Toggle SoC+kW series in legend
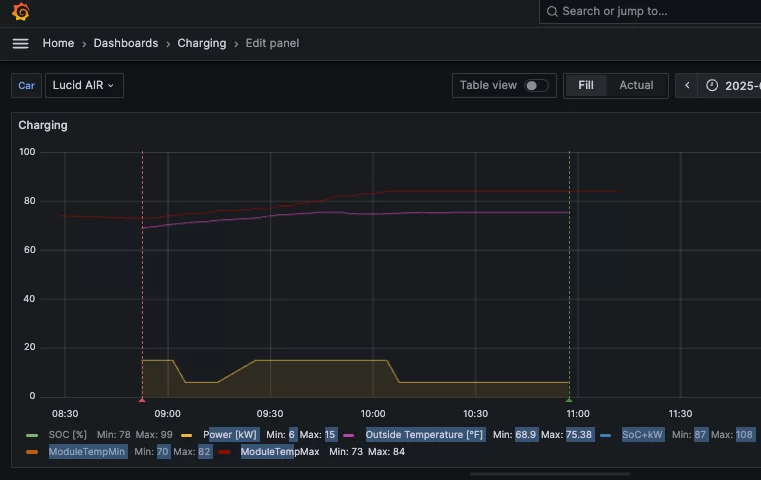 (642, 434)
